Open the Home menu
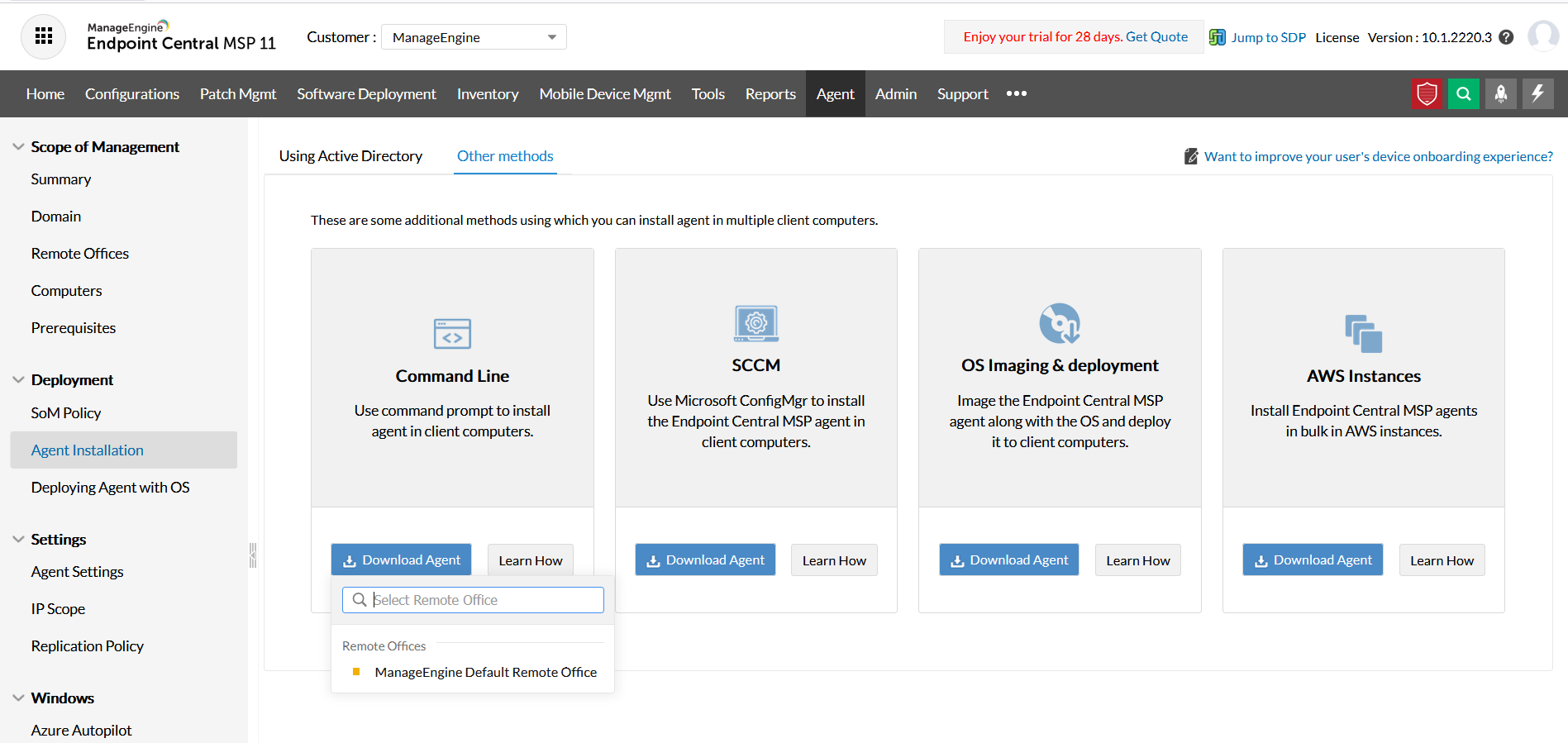The image size is (1568, 743). click(45, 94)
